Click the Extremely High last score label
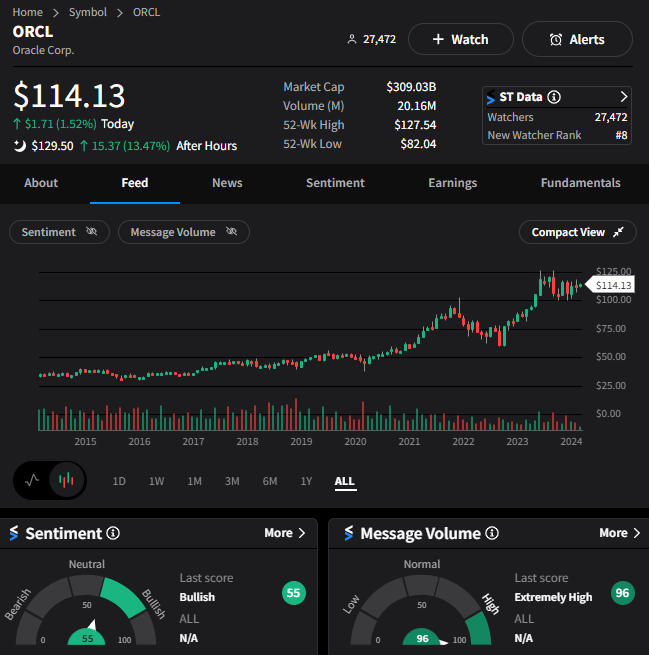Screen dimensions: 649x655 (553, 597)
